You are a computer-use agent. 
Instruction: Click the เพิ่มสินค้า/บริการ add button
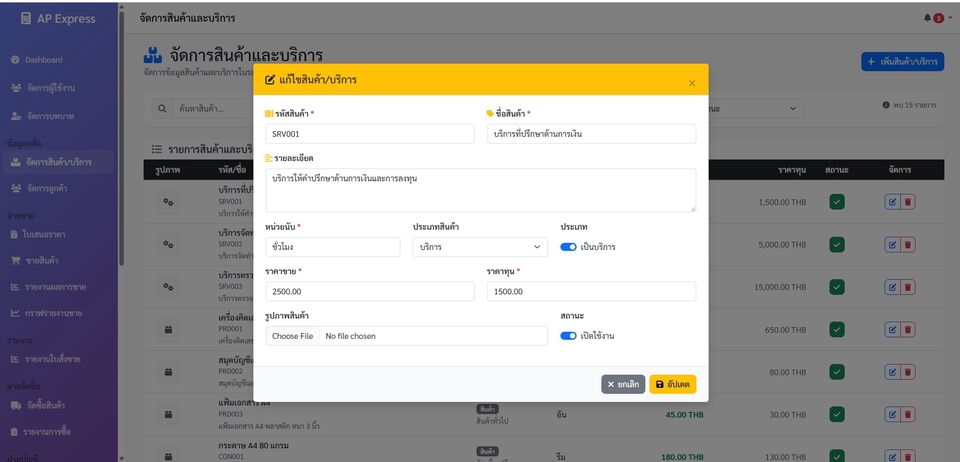coord(902,62)
